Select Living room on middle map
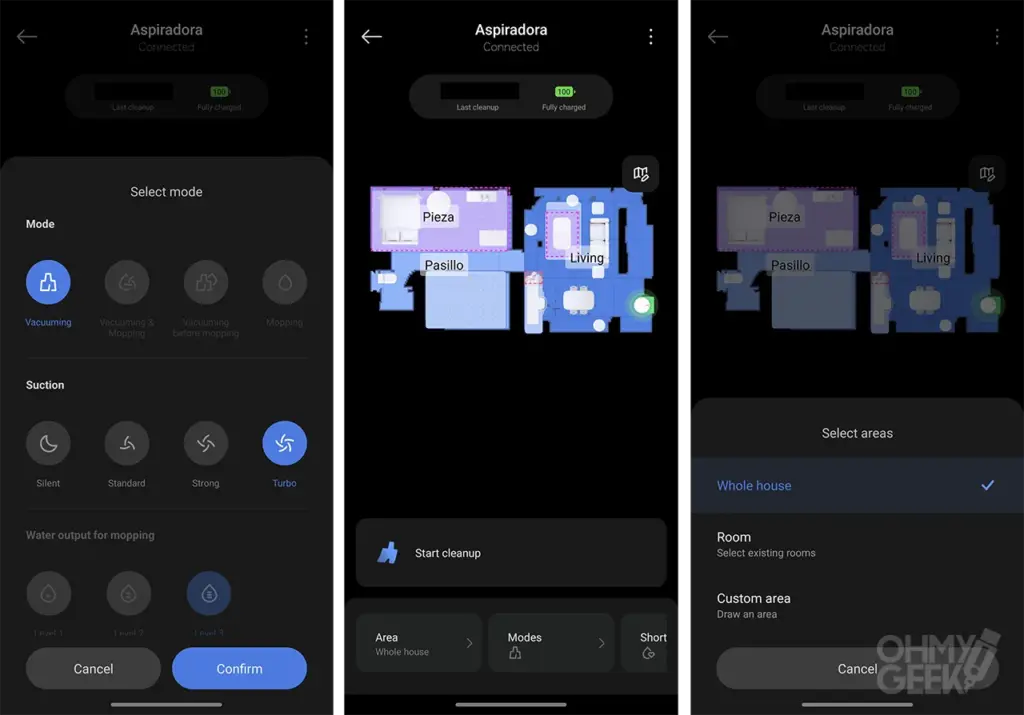The width and height of the screenshot is (1024, 715). click(586, 258)
